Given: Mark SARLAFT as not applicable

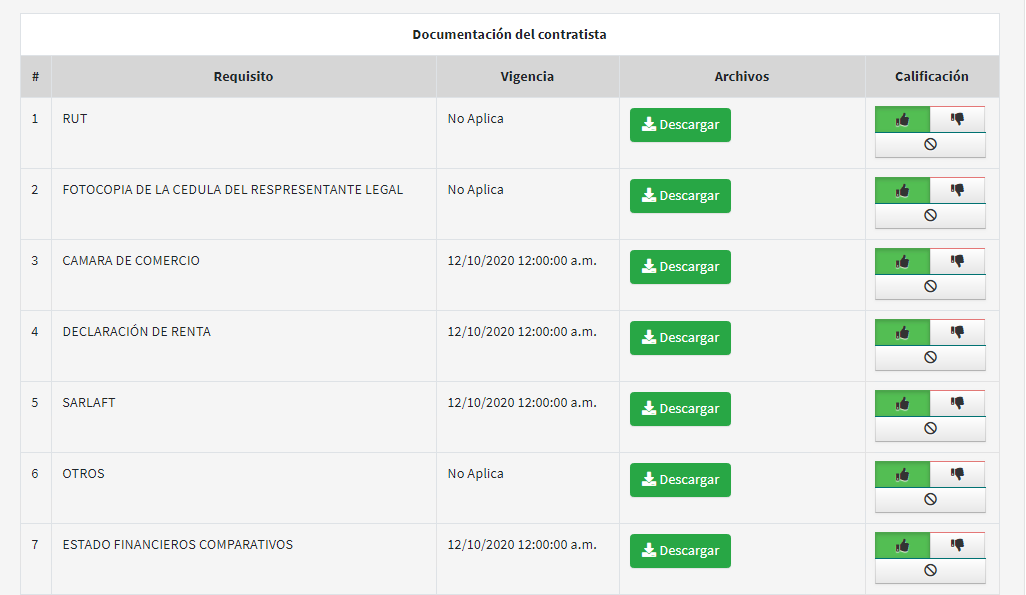Looking at the screenshot, I should pos(930,429).
